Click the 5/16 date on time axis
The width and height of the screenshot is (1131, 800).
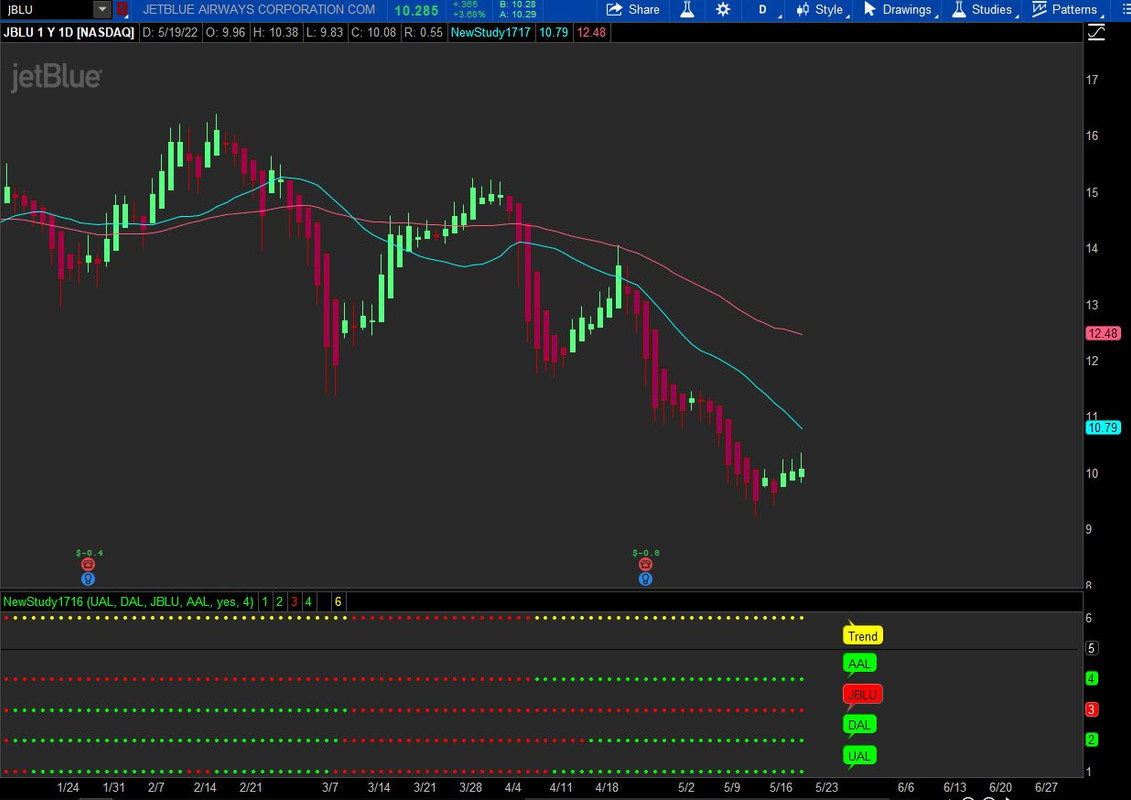[780, 787]
